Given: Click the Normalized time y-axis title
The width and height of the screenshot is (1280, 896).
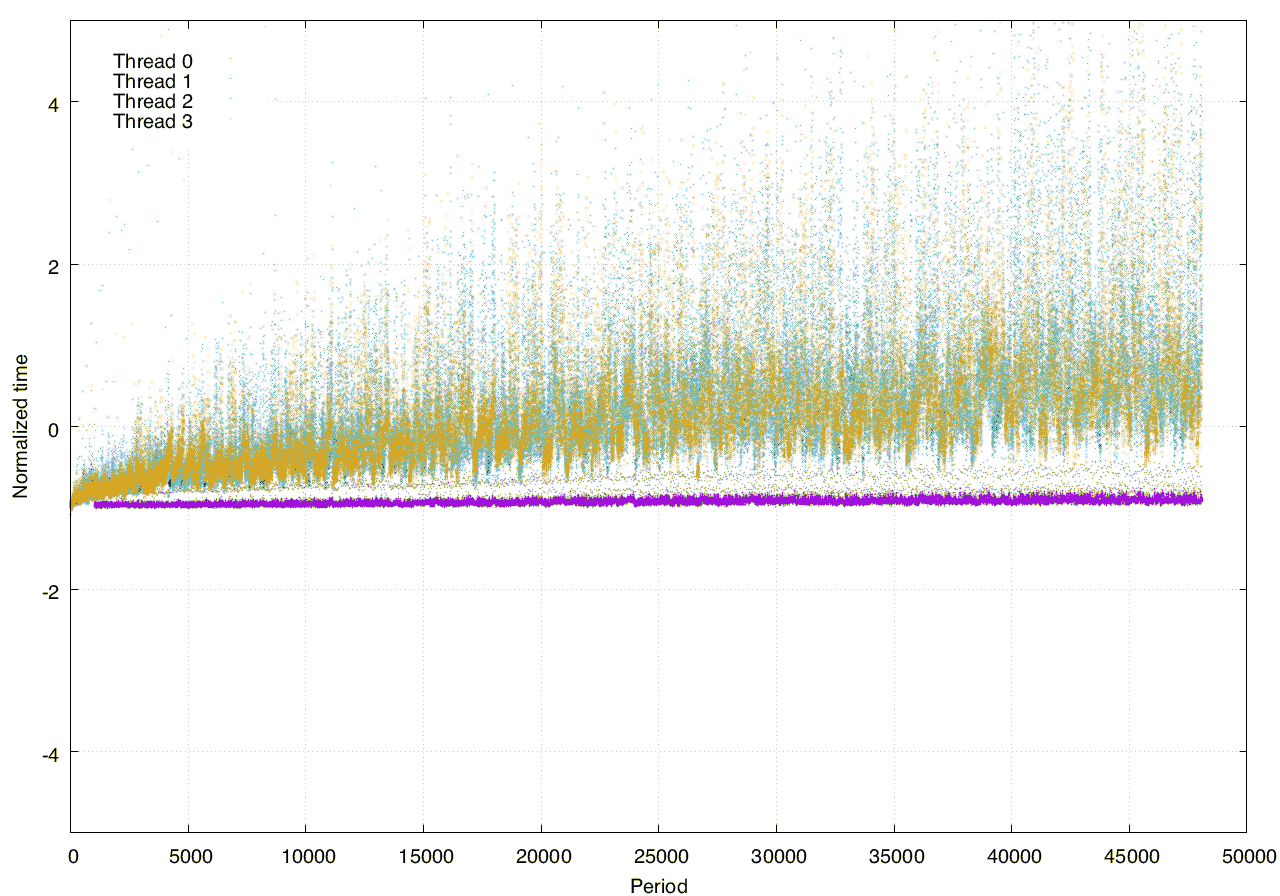Looking at the screenshot, I should point(20,426).
